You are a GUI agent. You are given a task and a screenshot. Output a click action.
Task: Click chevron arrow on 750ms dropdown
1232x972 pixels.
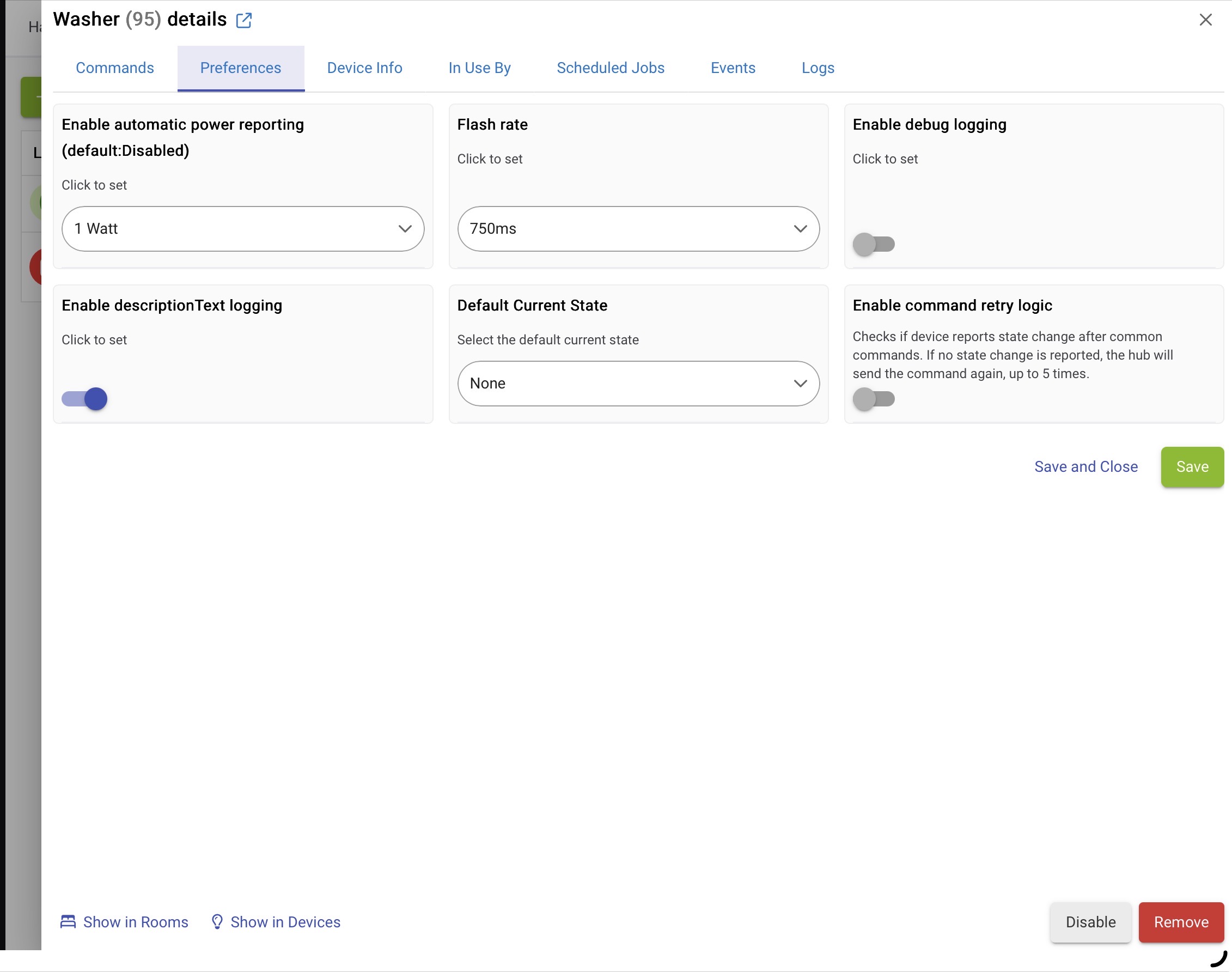800,229
